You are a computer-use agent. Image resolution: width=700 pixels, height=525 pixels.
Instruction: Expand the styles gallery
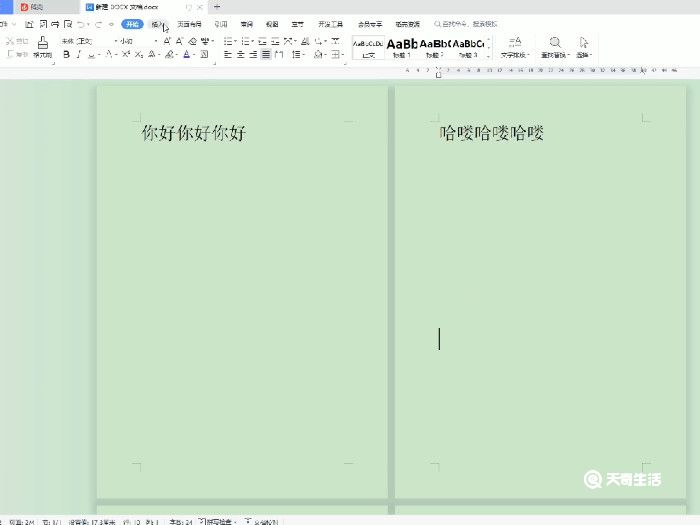point(488,56)
